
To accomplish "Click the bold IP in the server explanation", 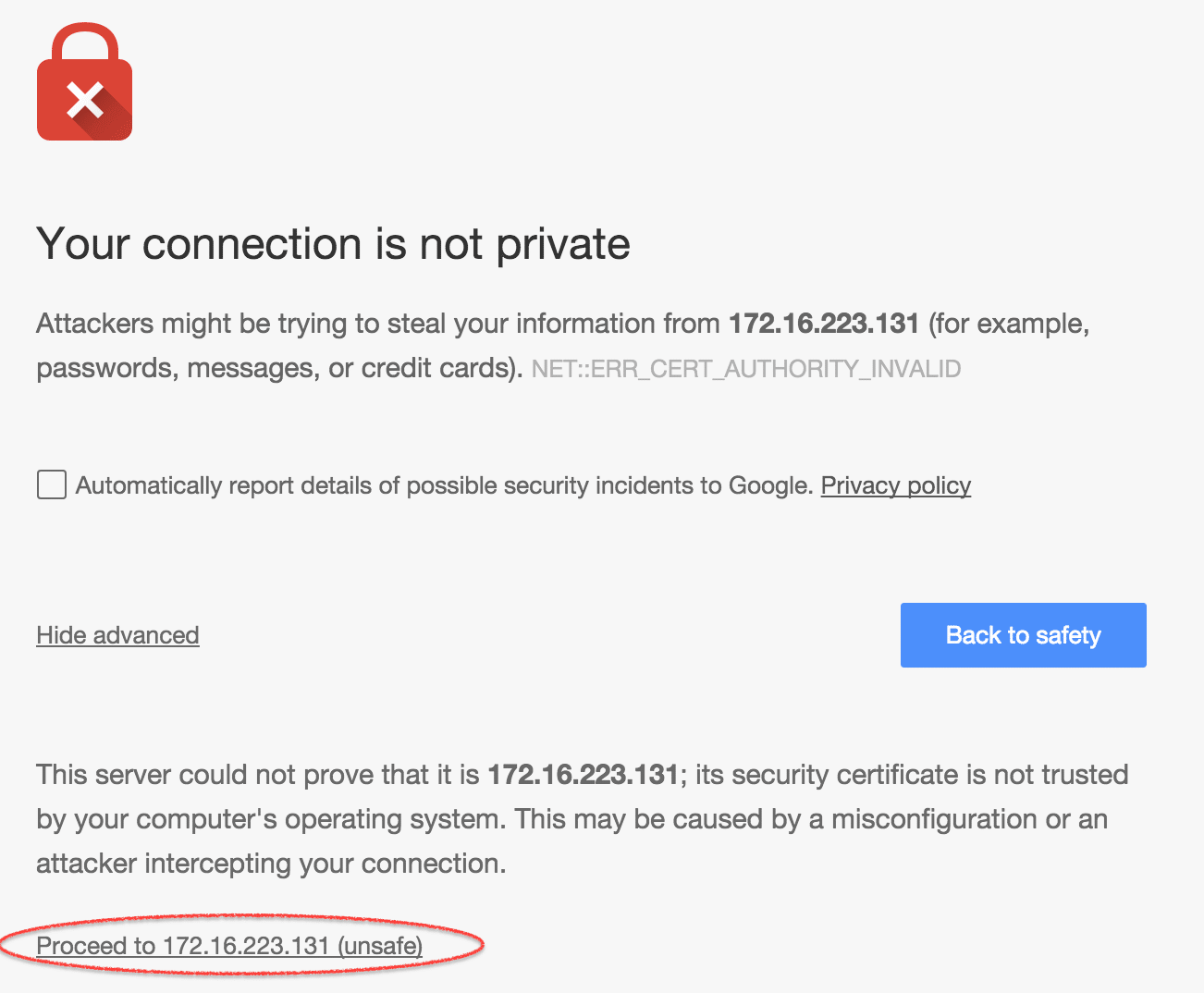I will pyautogui.click(x=583, y=775).
